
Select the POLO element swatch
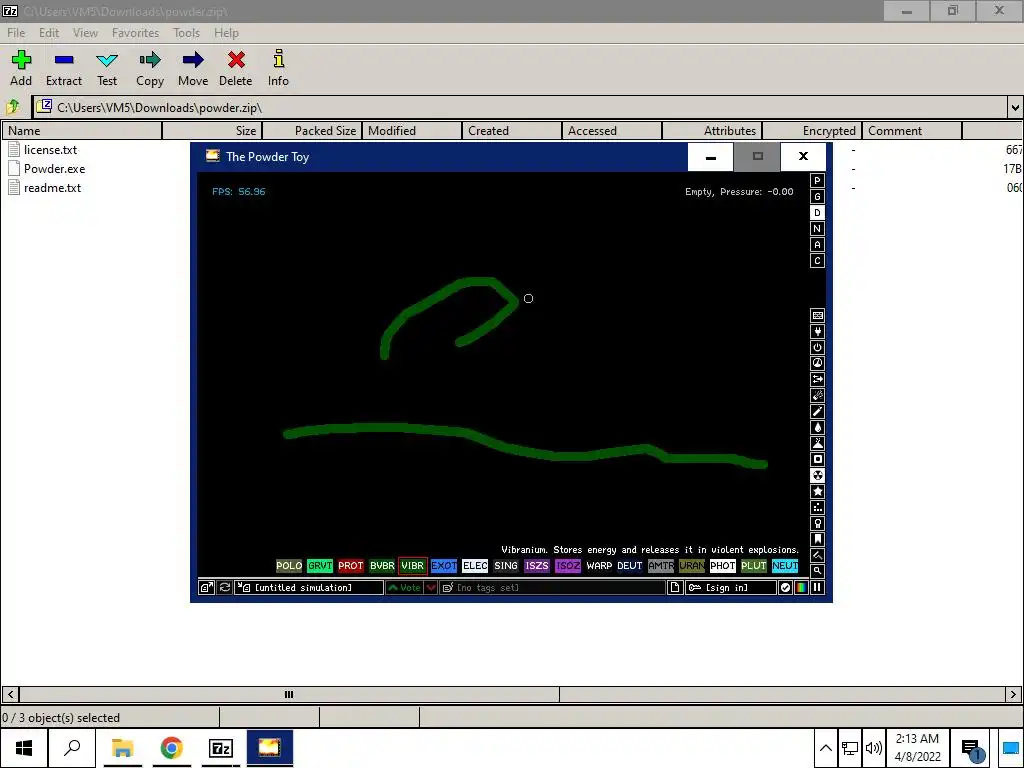point(289,566)
